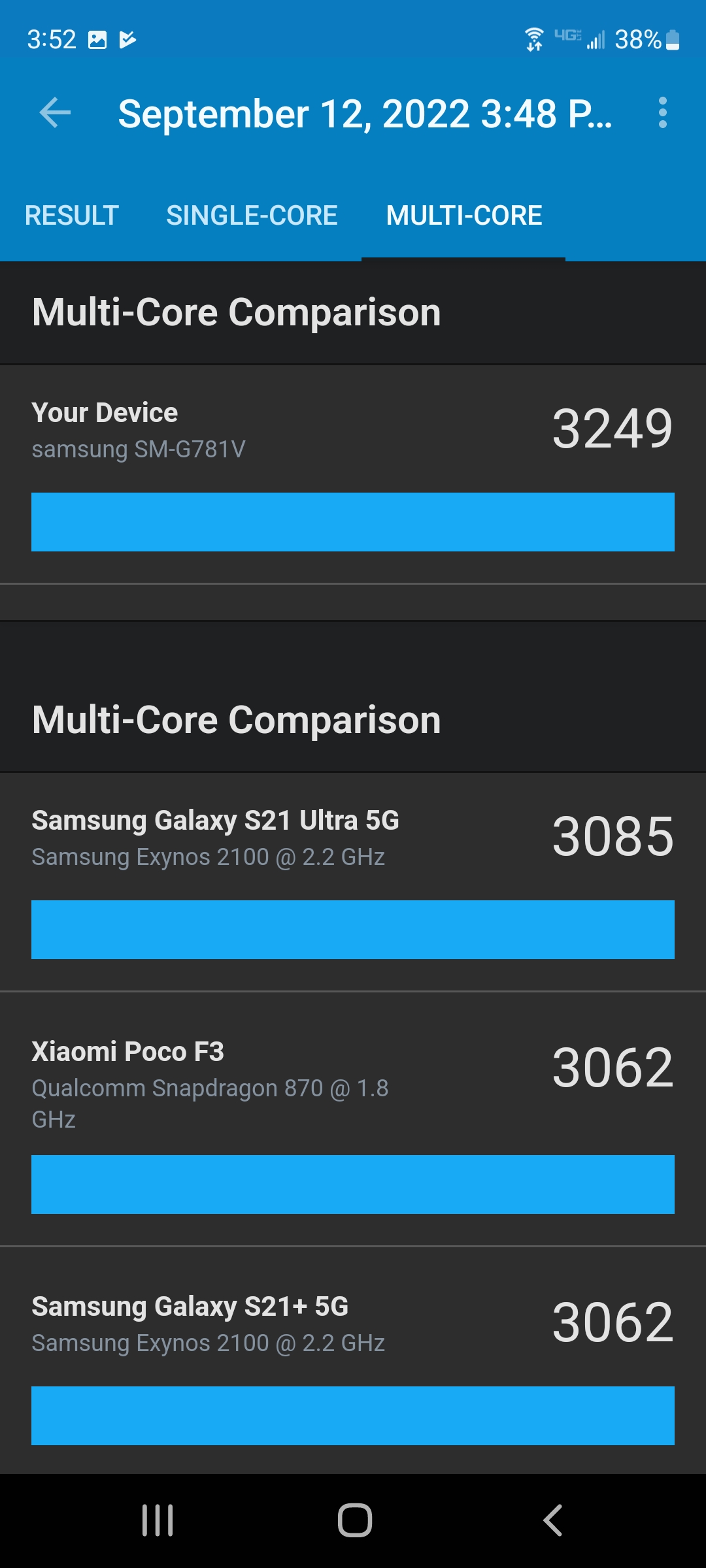Tap the image notification icon
Screen dimensions: 706x1568
[97, 40]
